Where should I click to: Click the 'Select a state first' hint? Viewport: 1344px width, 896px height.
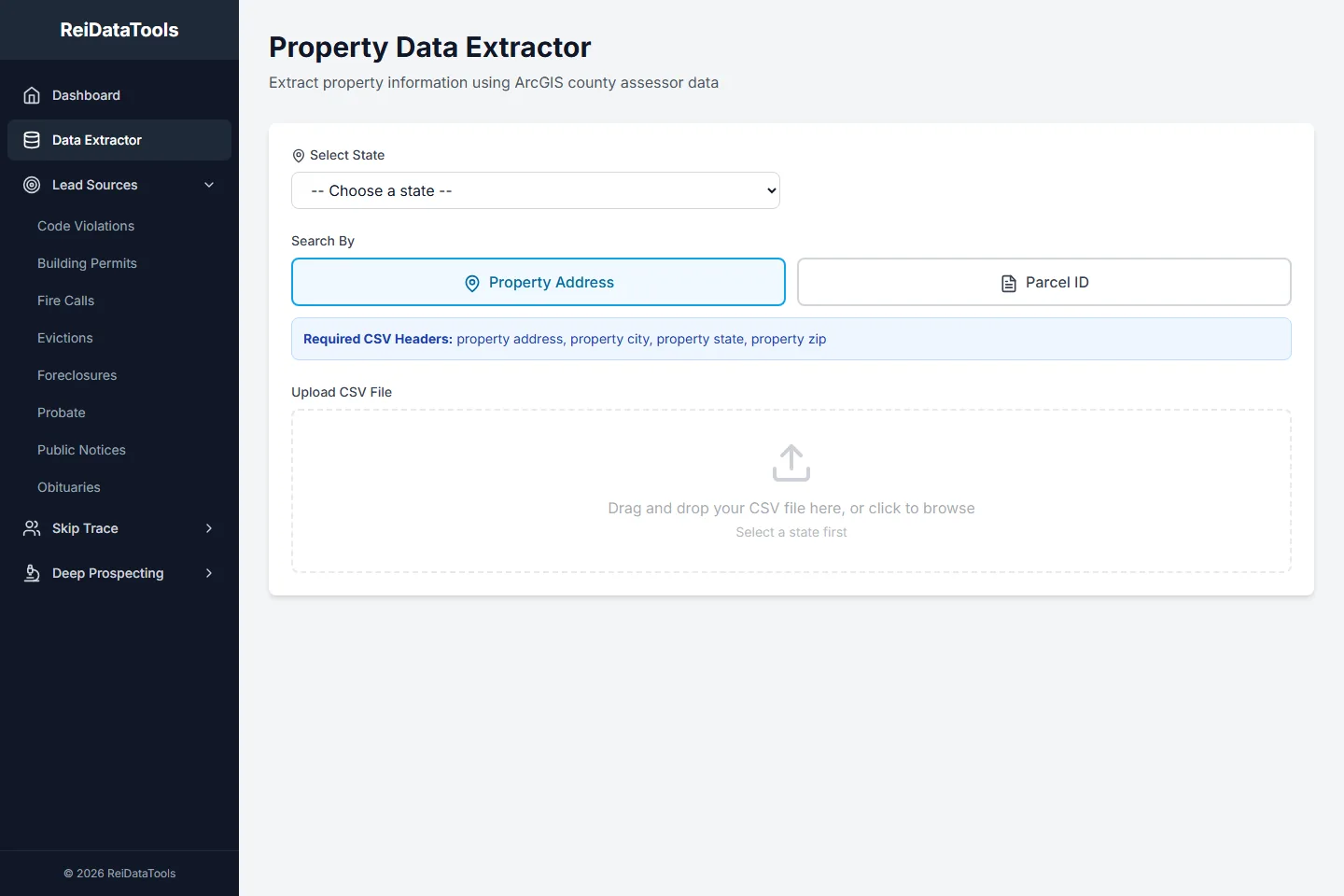(791, 532)
